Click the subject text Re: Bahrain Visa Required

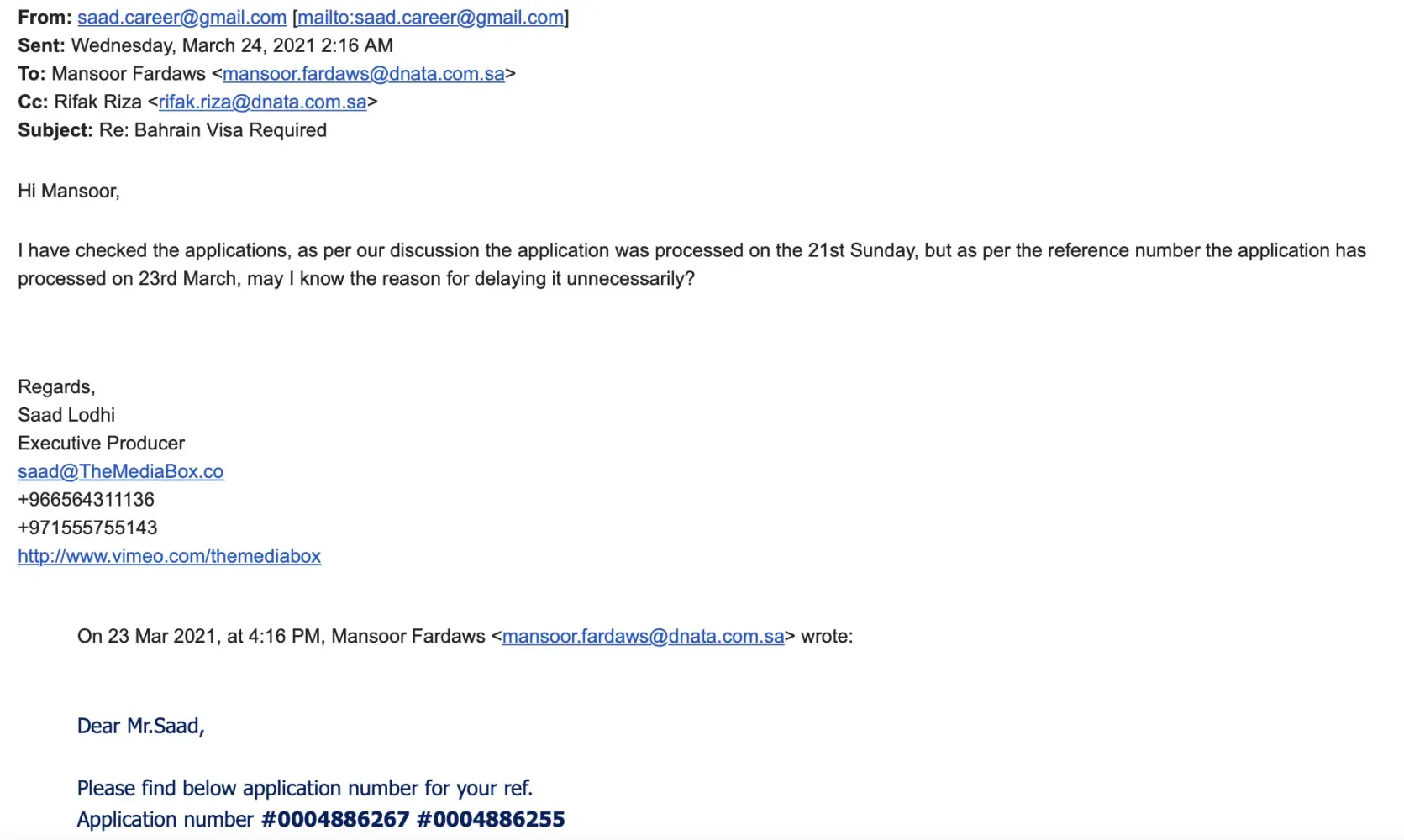pyautogui.click(x=213, y=130)
